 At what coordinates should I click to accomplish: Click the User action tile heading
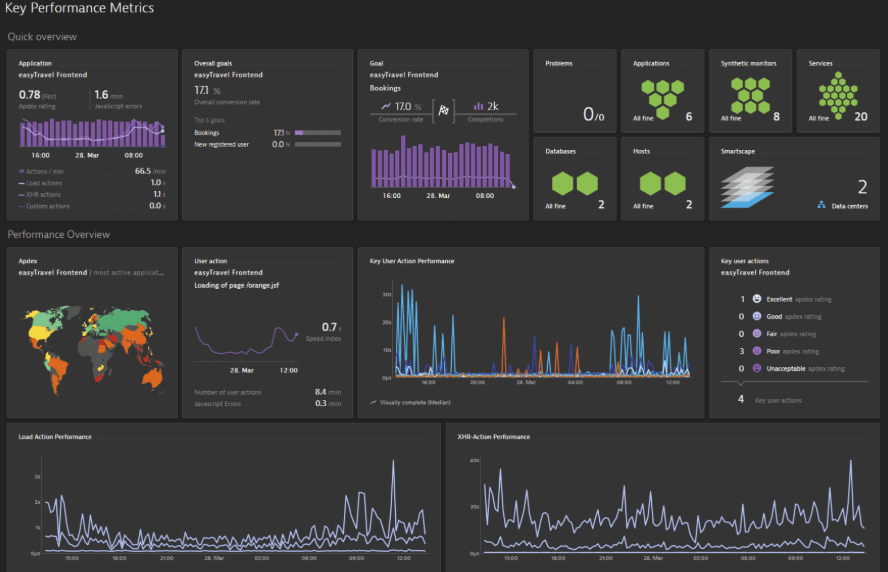pos(211,261)
